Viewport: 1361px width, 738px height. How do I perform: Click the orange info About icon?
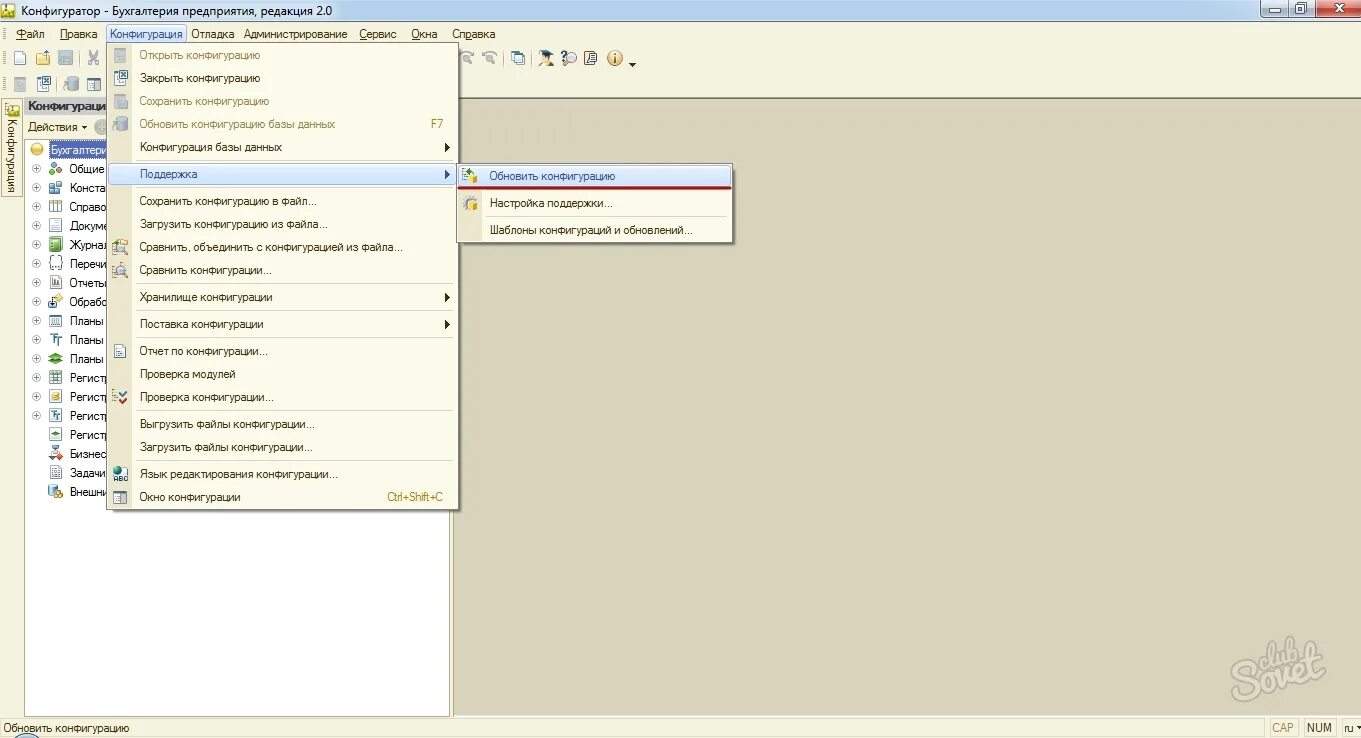point(614,58)
